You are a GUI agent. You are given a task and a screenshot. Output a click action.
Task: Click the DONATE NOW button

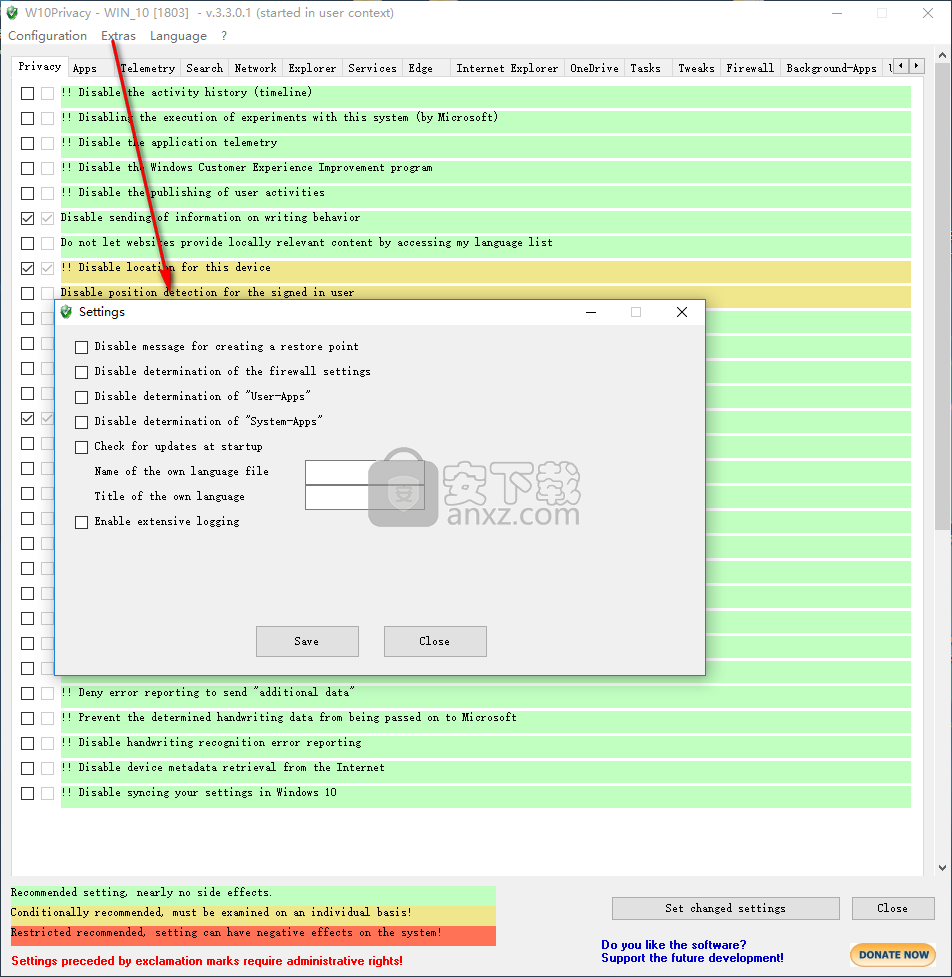tap(893, 955)
